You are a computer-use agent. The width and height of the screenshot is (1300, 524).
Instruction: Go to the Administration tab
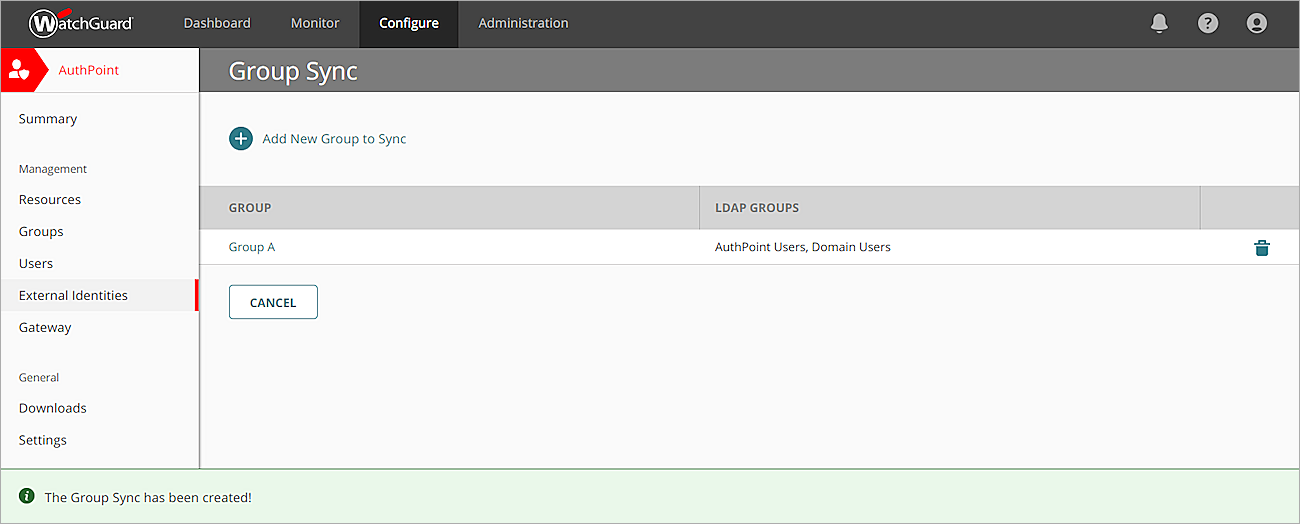pyautogui.click(x=523, y=23)
